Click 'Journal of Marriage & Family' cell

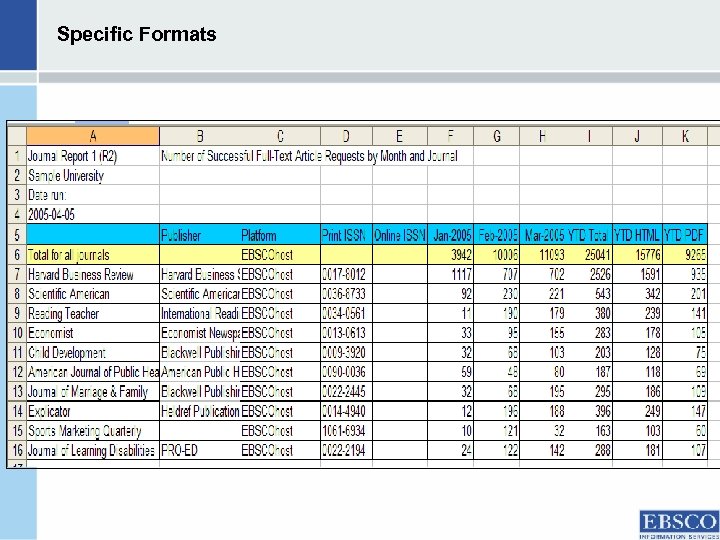93,392
